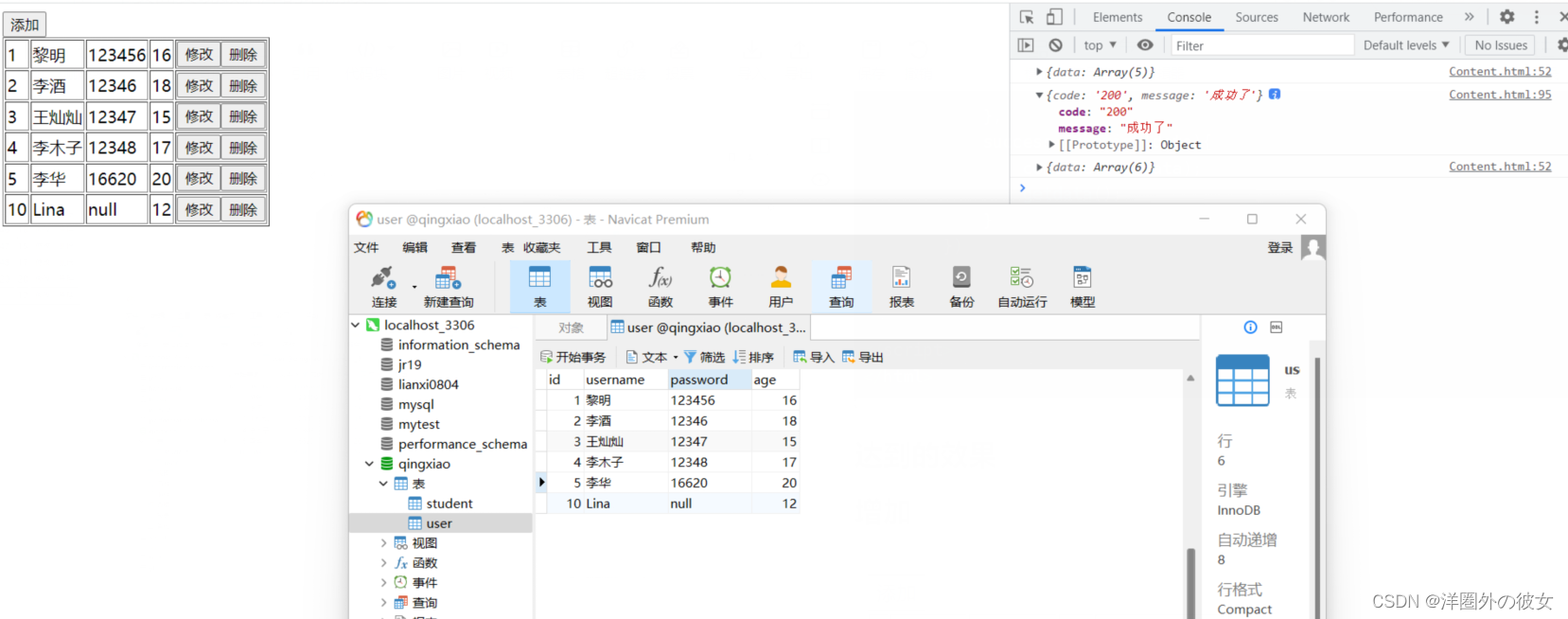
Task: Expand the functions node under qingxiao
Action: point(383,563)
